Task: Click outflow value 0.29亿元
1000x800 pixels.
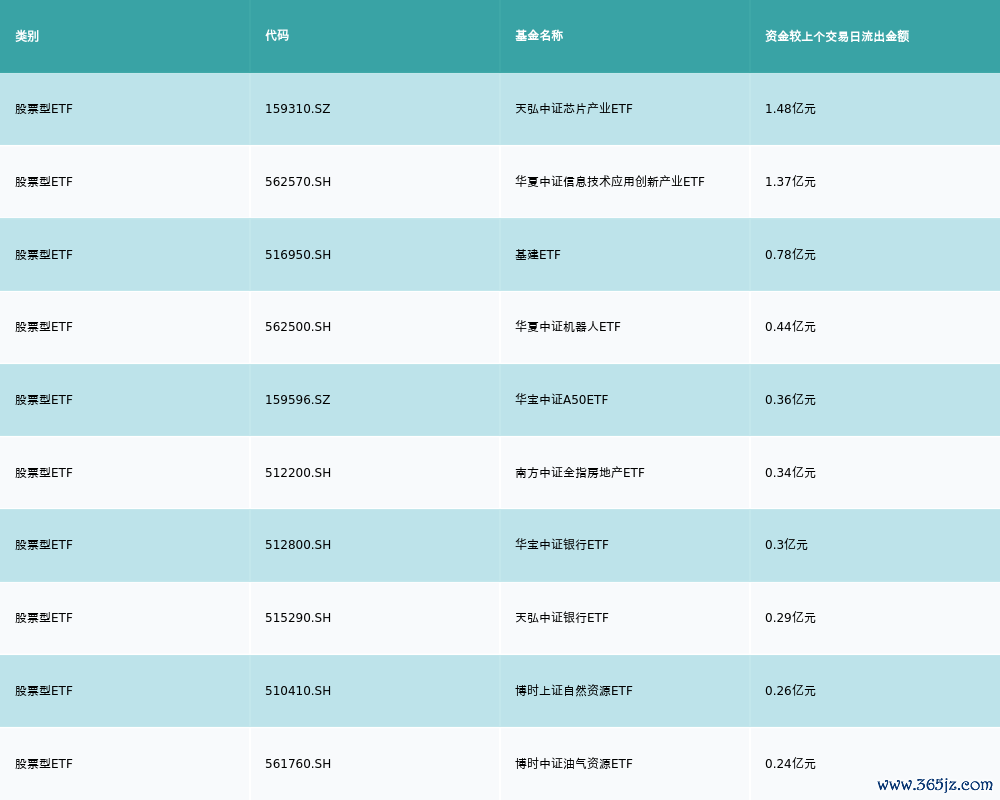Action: (x=790, y=618)
